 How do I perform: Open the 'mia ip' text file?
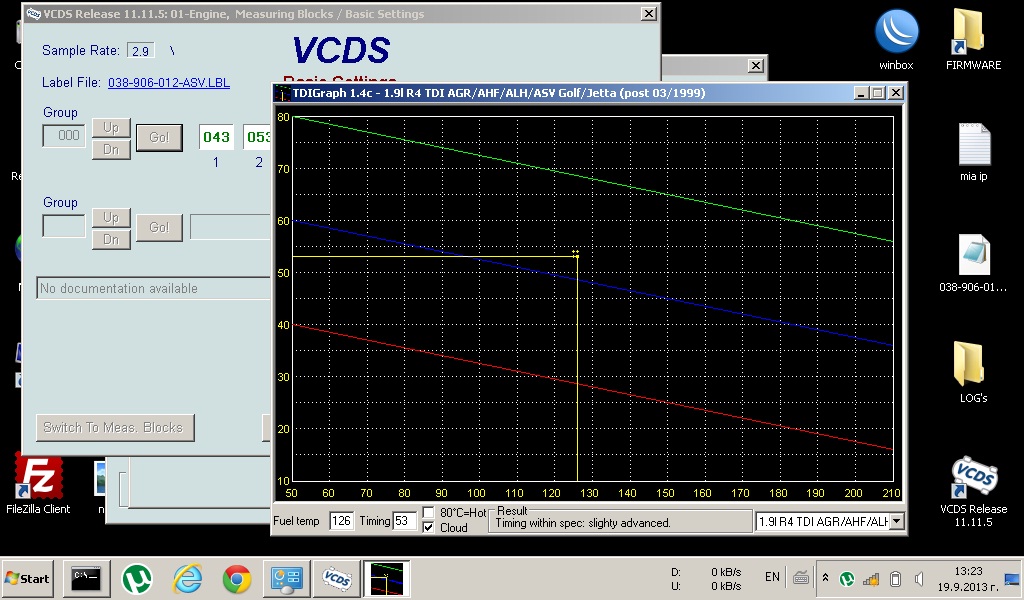(973, 150)
